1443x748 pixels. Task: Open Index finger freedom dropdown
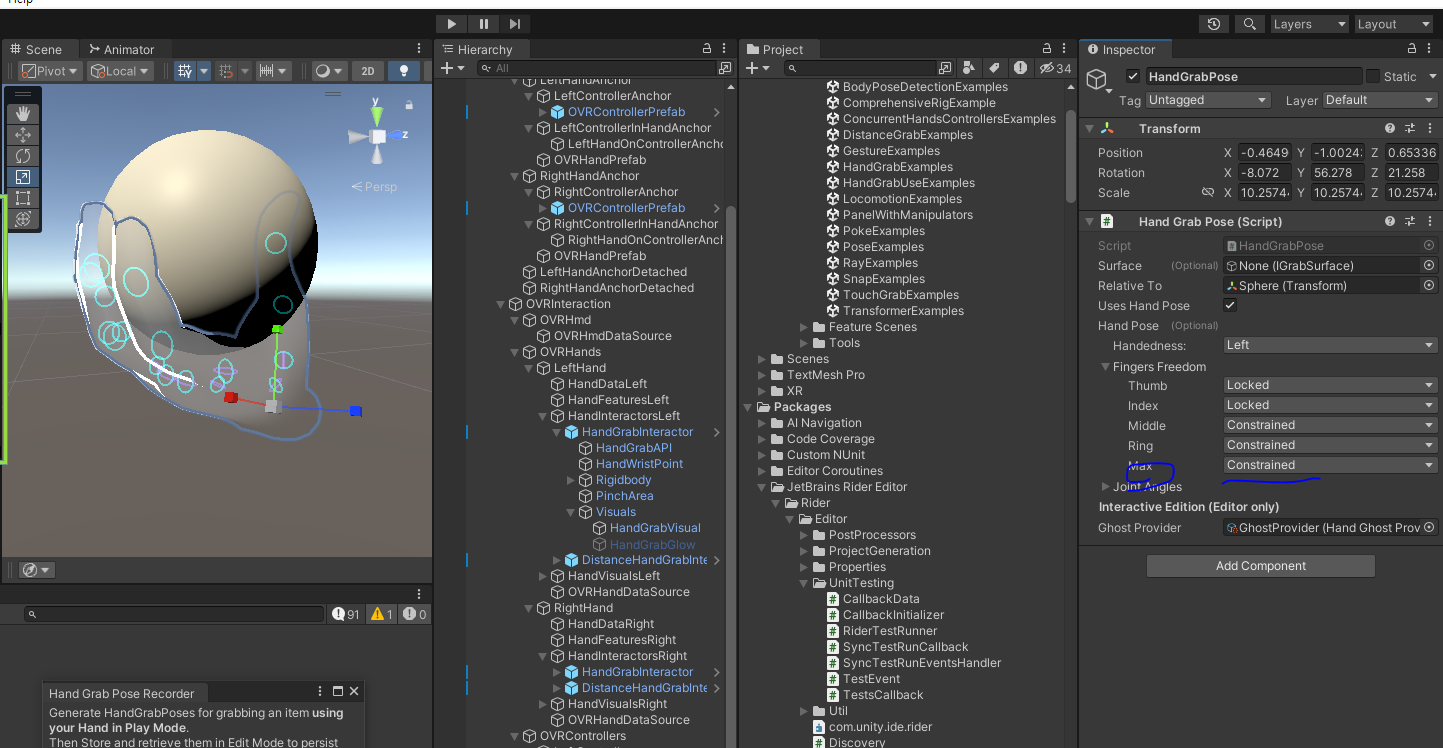(x=1331, y=405)
